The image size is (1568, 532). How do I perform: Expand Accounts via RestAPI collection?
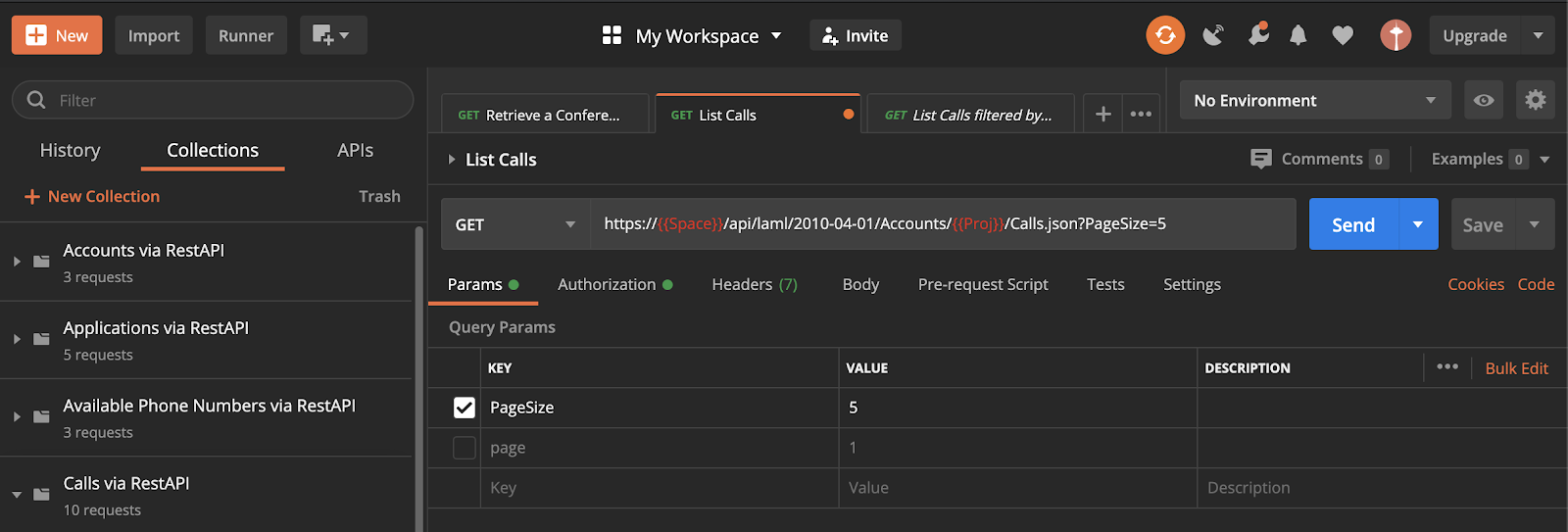[17, 262]
